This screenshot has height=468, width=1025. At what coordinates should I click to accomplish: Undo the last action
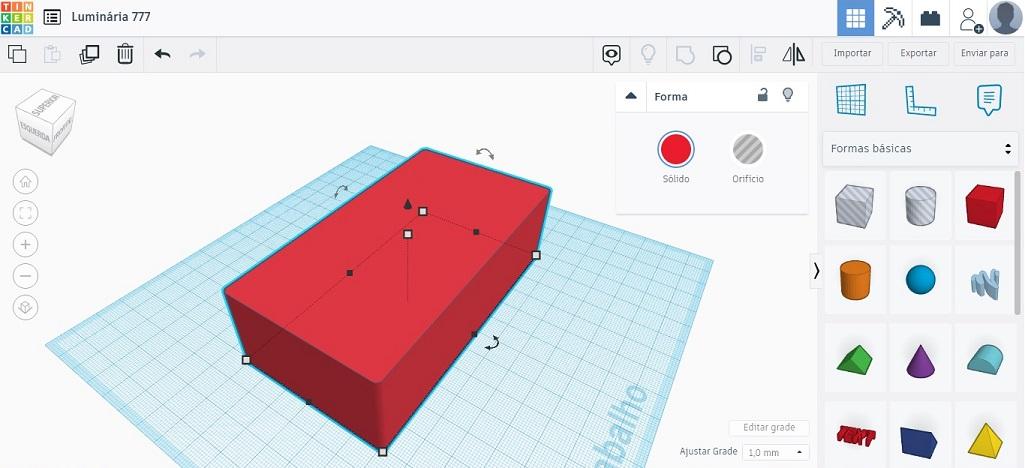tap(162, 54)
